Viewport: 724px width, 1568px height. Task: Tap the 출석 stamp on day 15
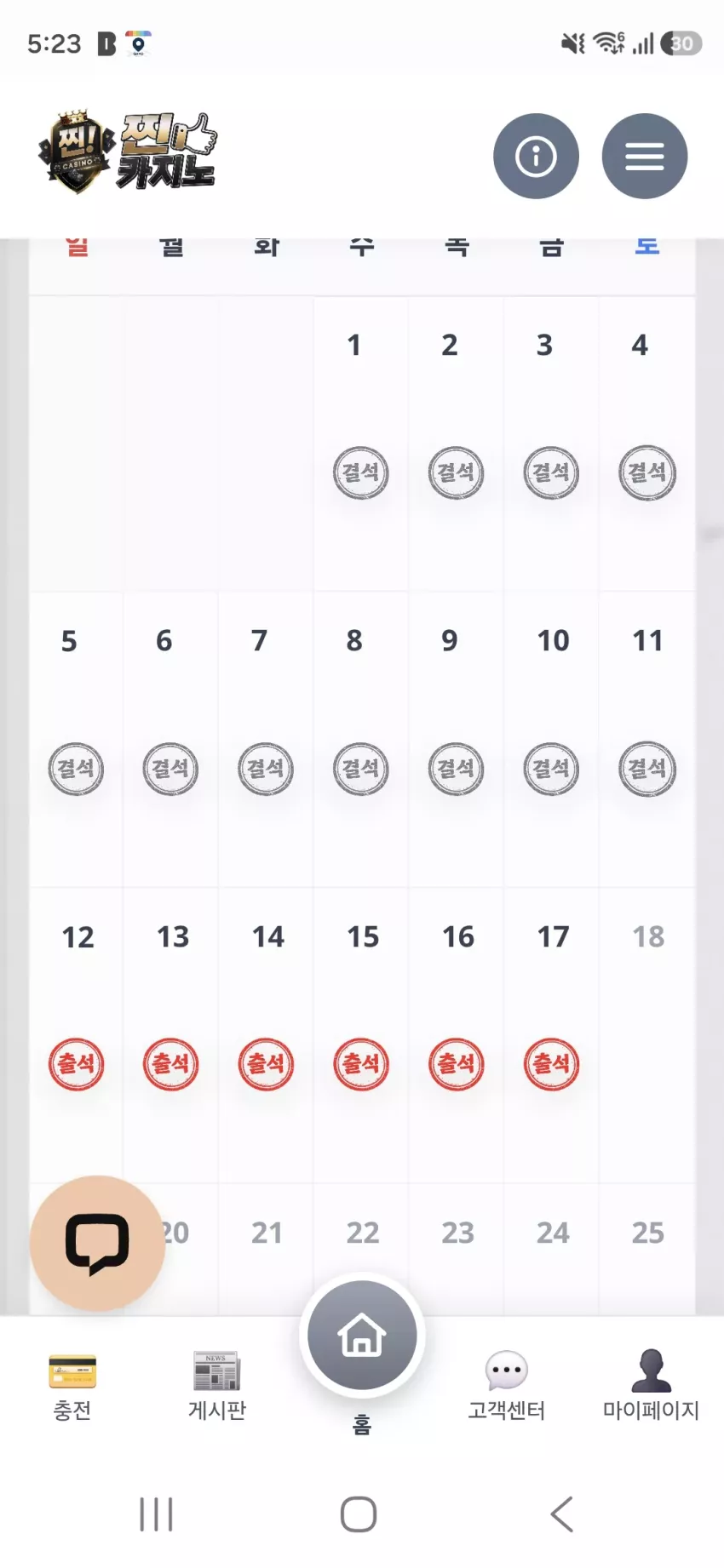pyautogui.click(x=361, y=1064)
